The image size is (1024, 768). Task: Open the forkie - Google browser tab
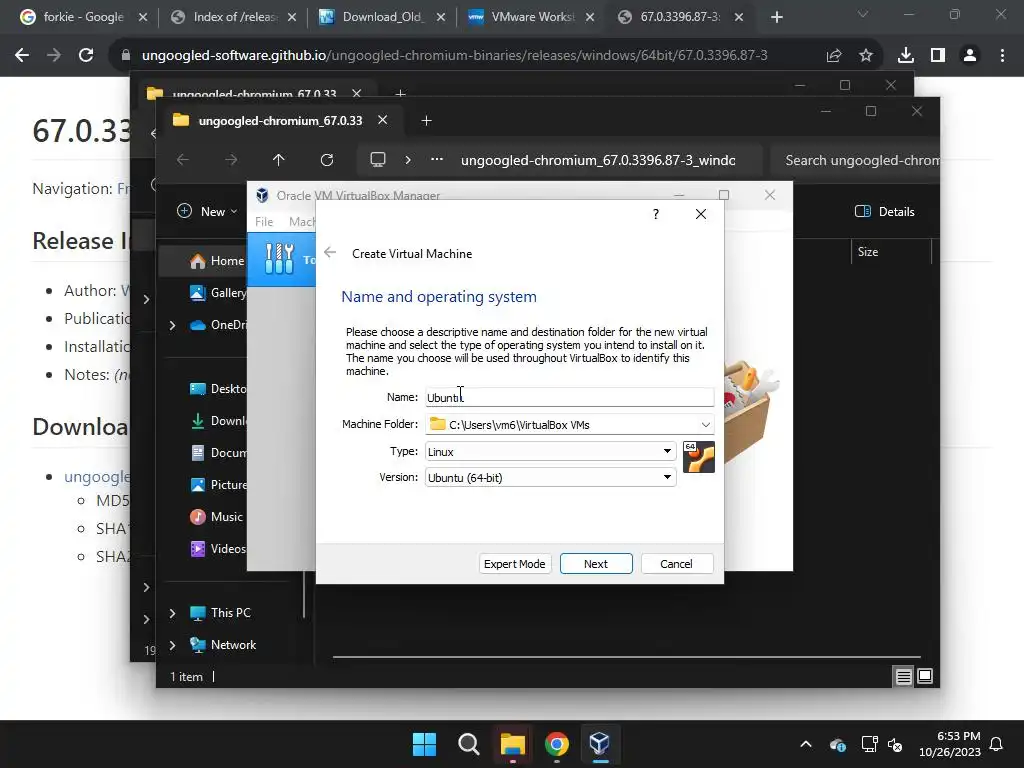click(84, 17)
